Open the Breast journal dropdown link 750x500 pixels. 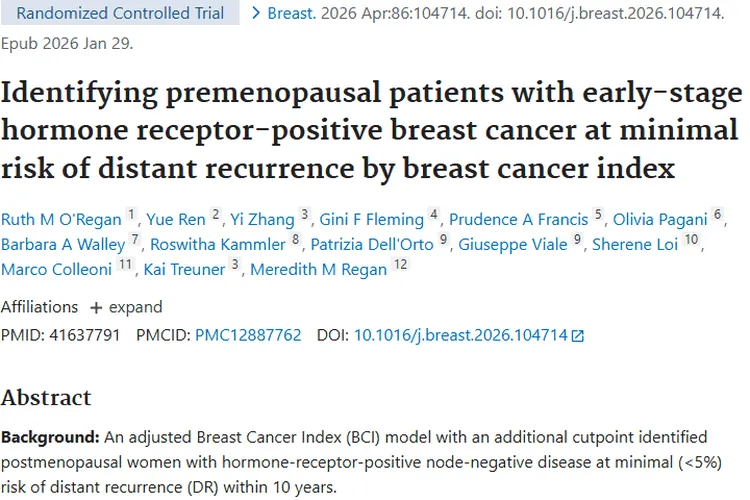(x=291, y=14)
